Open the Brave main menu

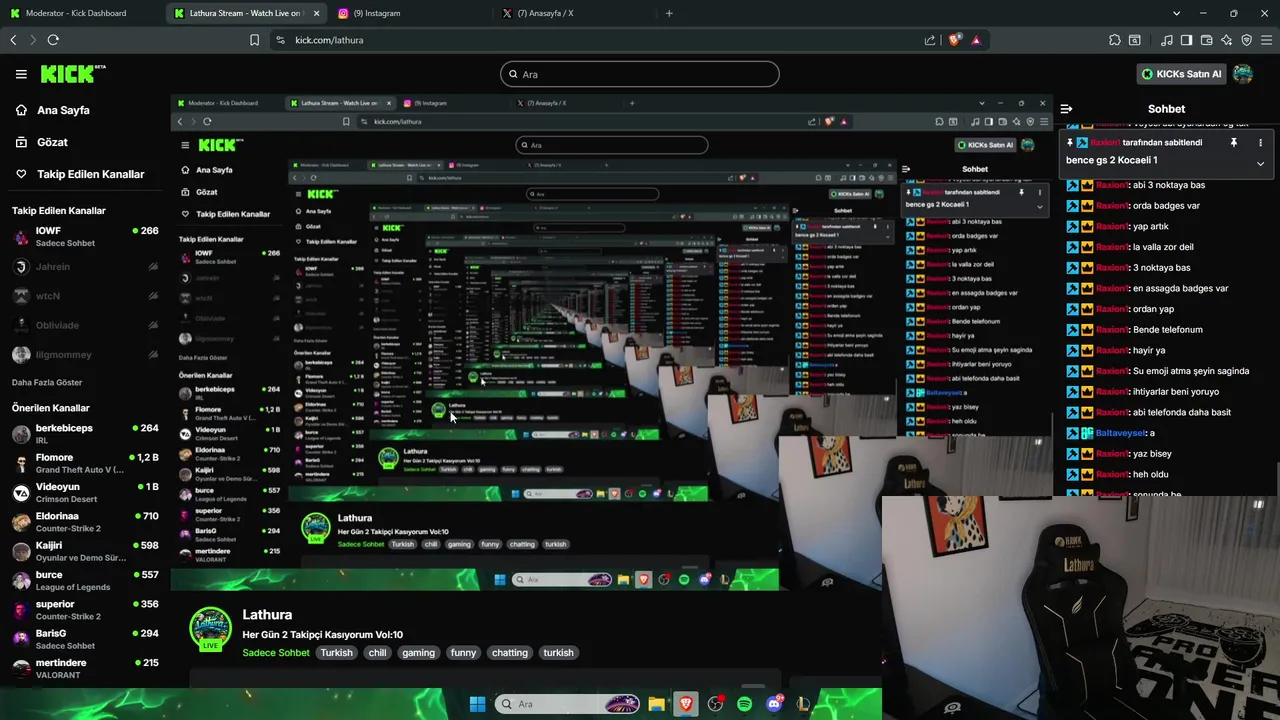pos(1266,40)
